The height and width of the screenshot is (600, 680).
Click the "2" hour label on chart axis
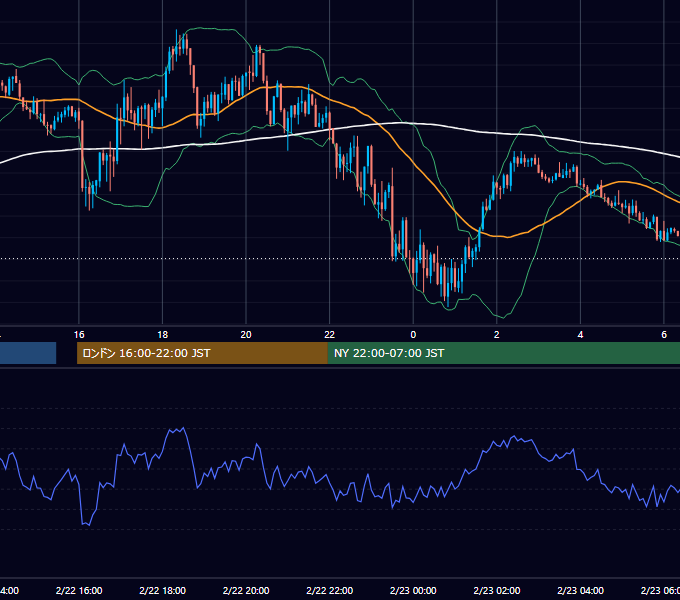497,335
